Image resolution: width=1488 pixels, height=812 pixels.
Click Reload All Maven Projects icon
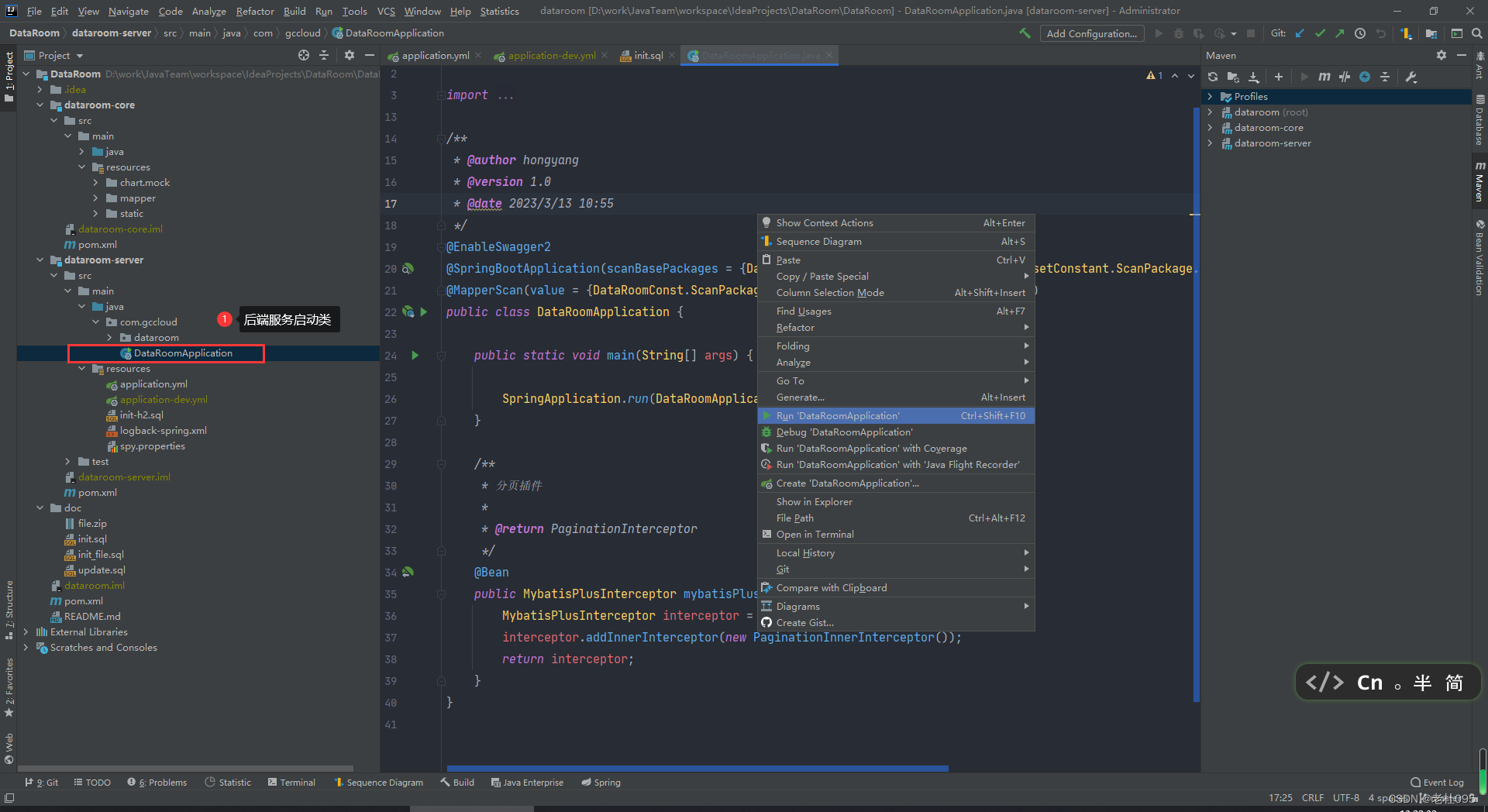tap(1213, 77)
